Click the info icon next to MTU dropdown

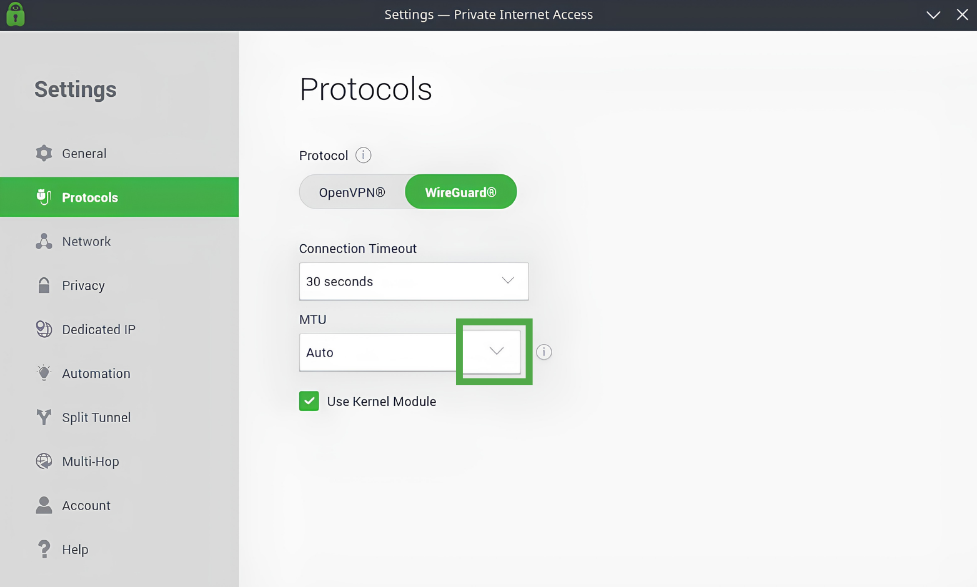[544, 352]
